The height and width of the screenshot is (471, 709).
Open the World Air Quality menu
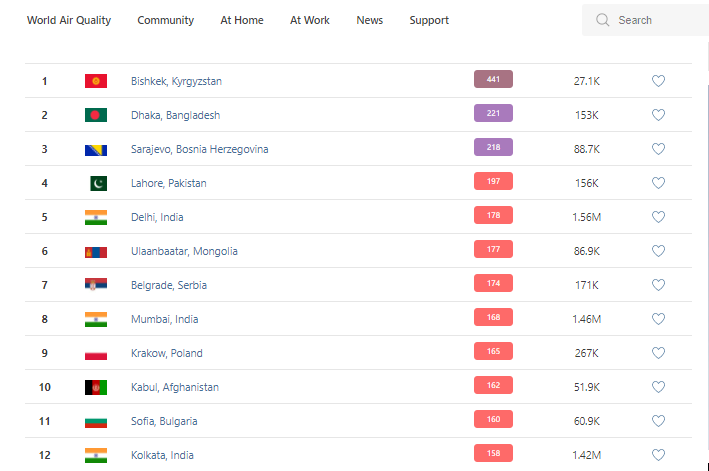[69, 20]
